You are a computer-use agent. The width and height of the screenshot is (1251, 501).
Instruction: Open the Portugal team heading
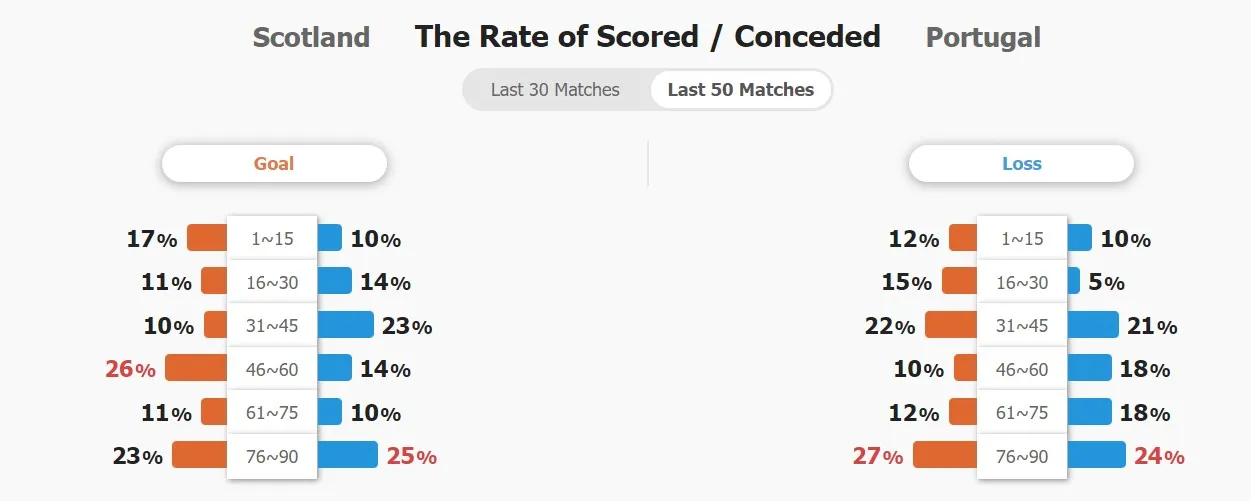[983, 38]
